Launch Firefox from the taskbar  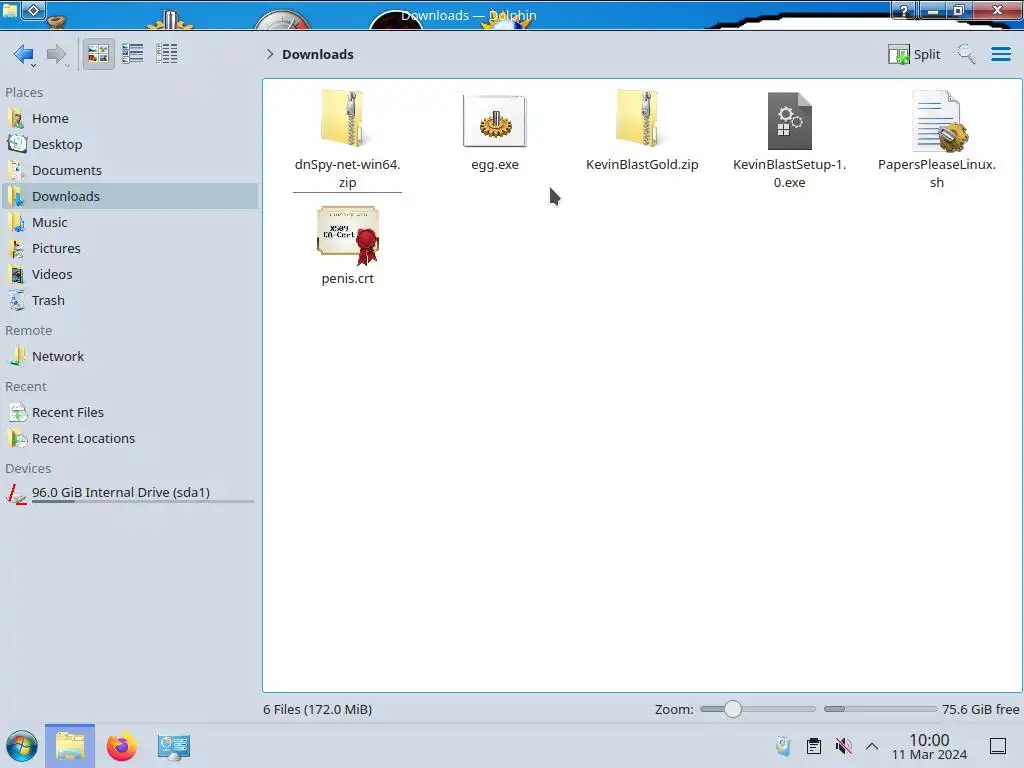pos(121,746)
